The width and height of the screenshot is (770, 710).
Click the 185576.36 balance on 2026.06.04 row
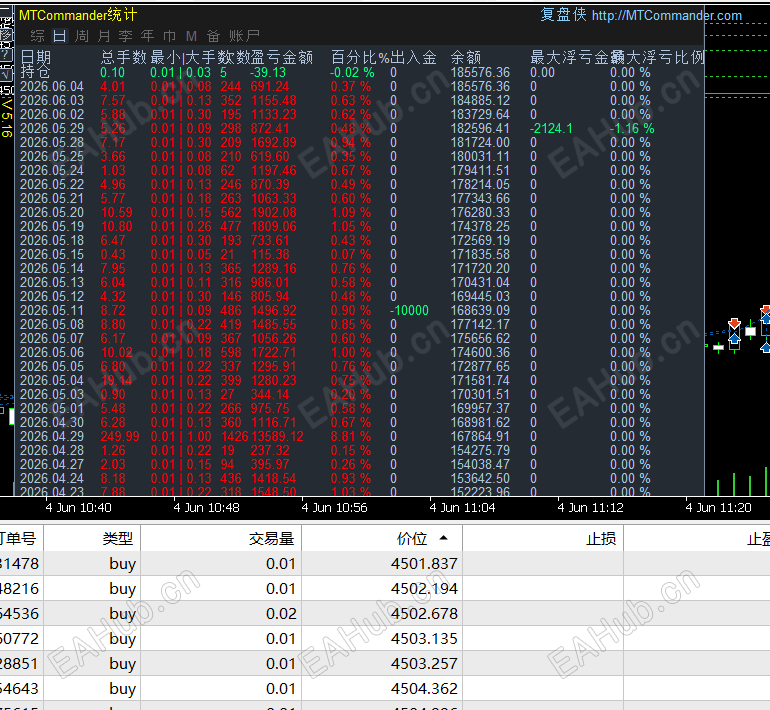(x=480, y=86)
